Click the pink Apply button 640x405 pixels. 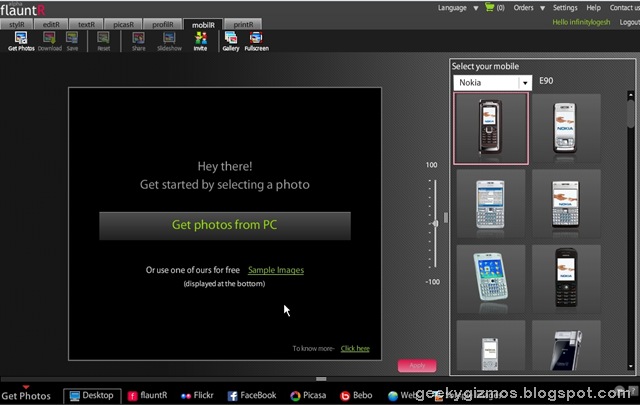point(417,365)
